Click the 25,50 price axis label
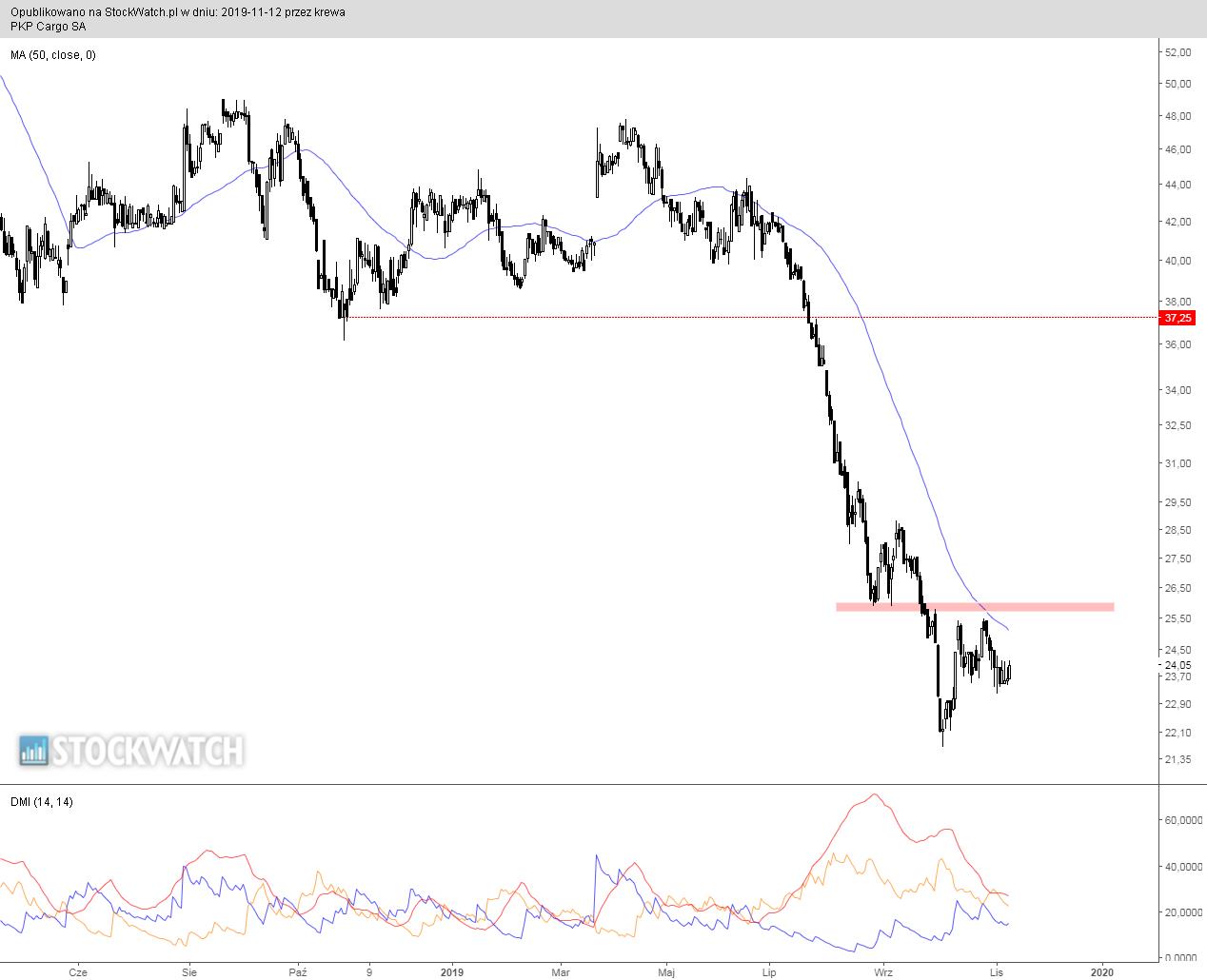This screenshot has width=1207, height=980. click(x=1177, y=618)
